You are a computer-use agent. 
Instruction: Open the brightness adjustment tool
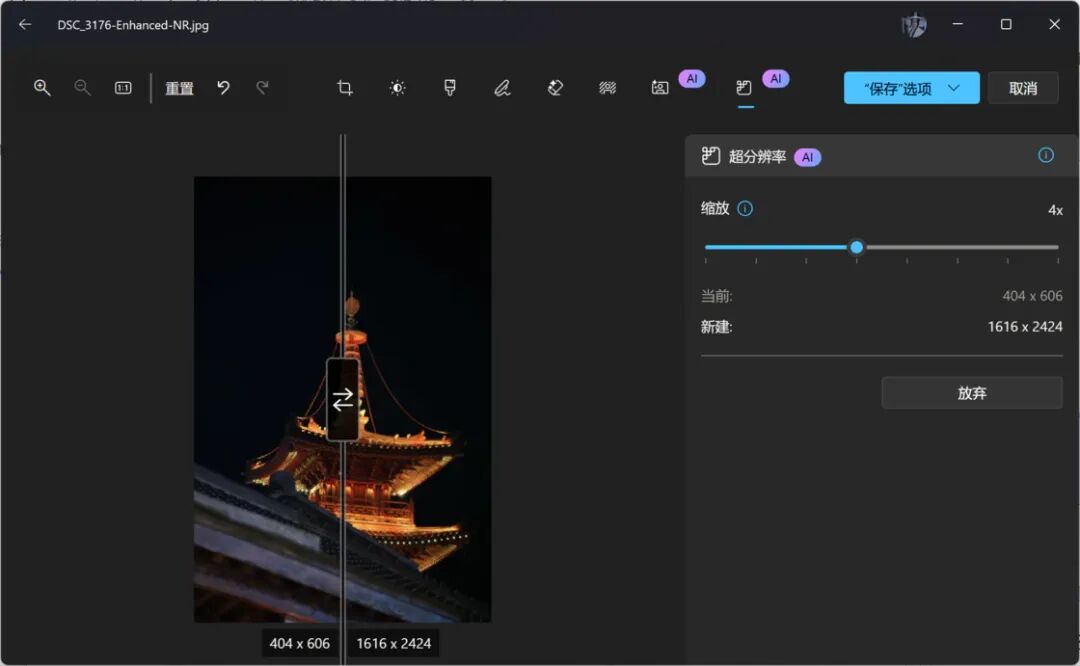tap(397, 87)
